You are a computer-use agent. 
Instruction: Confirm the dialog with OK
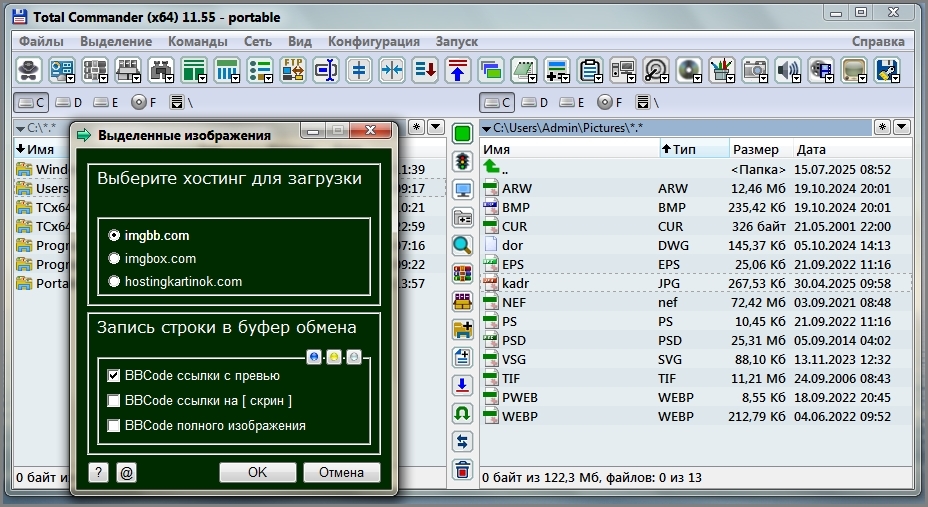click(x=257, y=472)
